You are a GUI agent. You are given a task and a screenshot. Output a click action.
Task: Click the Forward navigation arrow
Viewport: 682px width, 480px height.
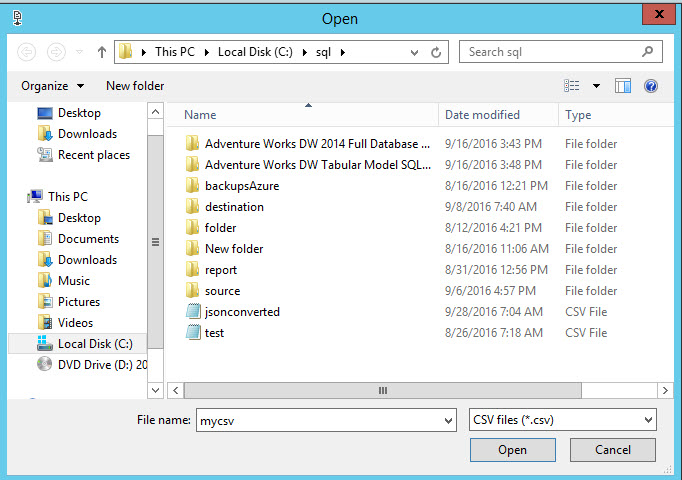56,52
